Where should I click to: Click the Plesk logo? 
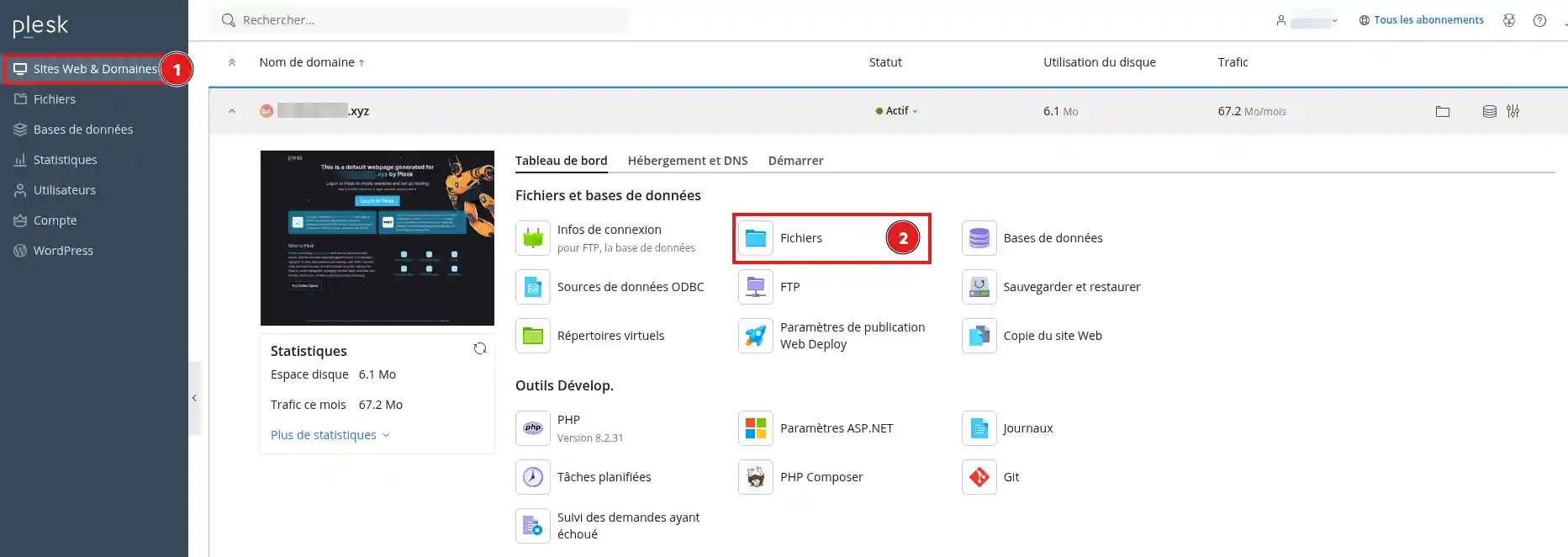40,26
